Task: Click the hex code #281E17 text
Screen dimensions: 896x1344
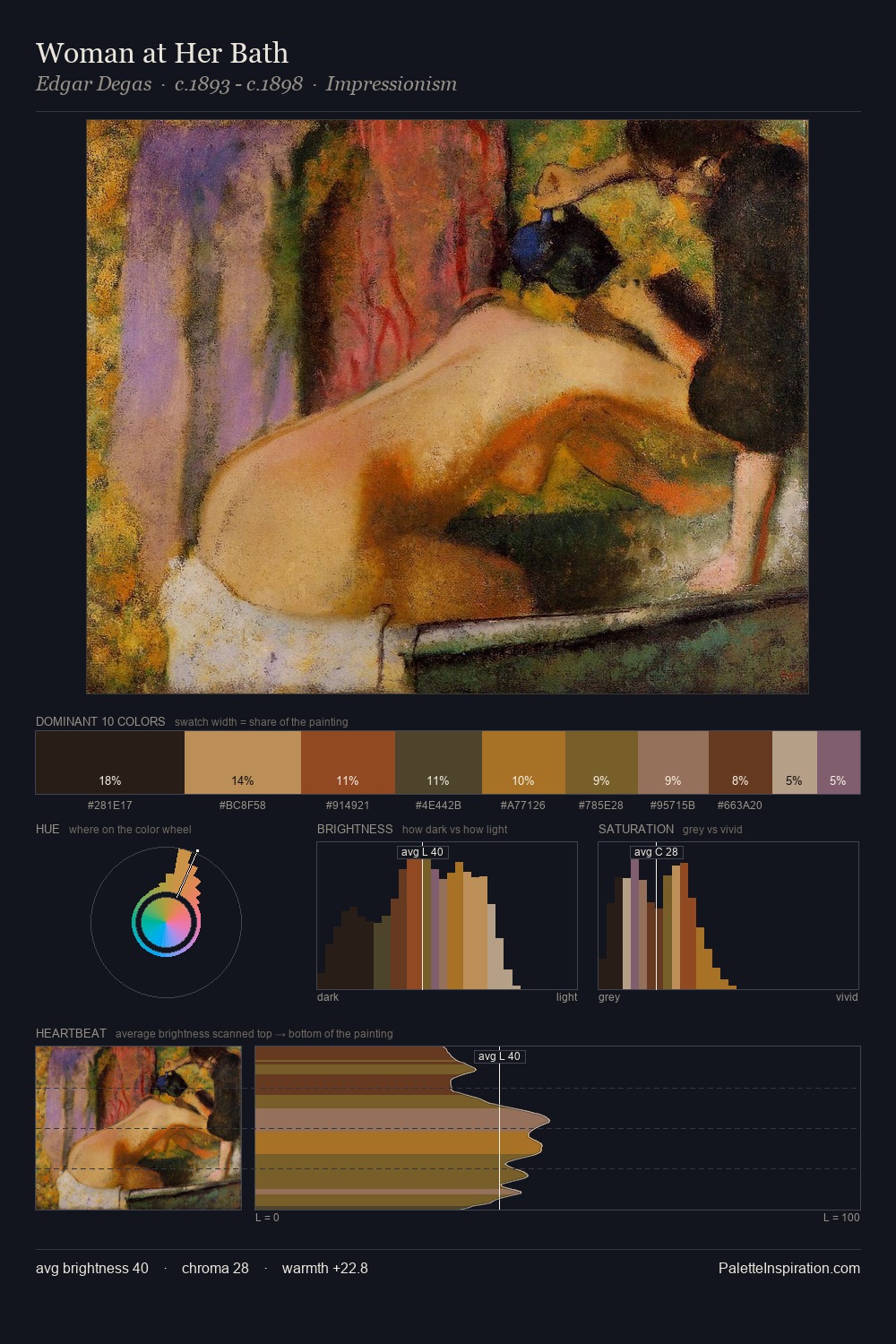Action: [110, 806]
